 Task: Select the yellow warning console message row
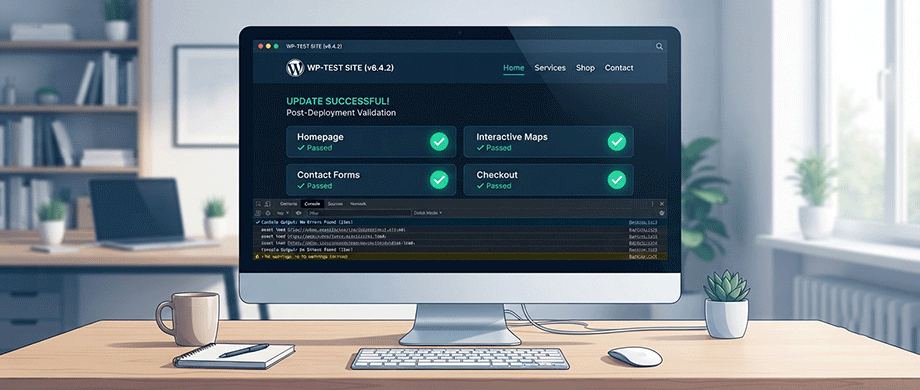460,257
